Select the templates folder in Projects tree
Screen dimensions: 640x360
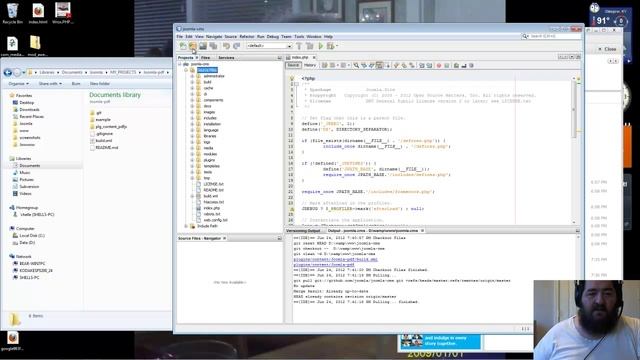pos(211,166)
